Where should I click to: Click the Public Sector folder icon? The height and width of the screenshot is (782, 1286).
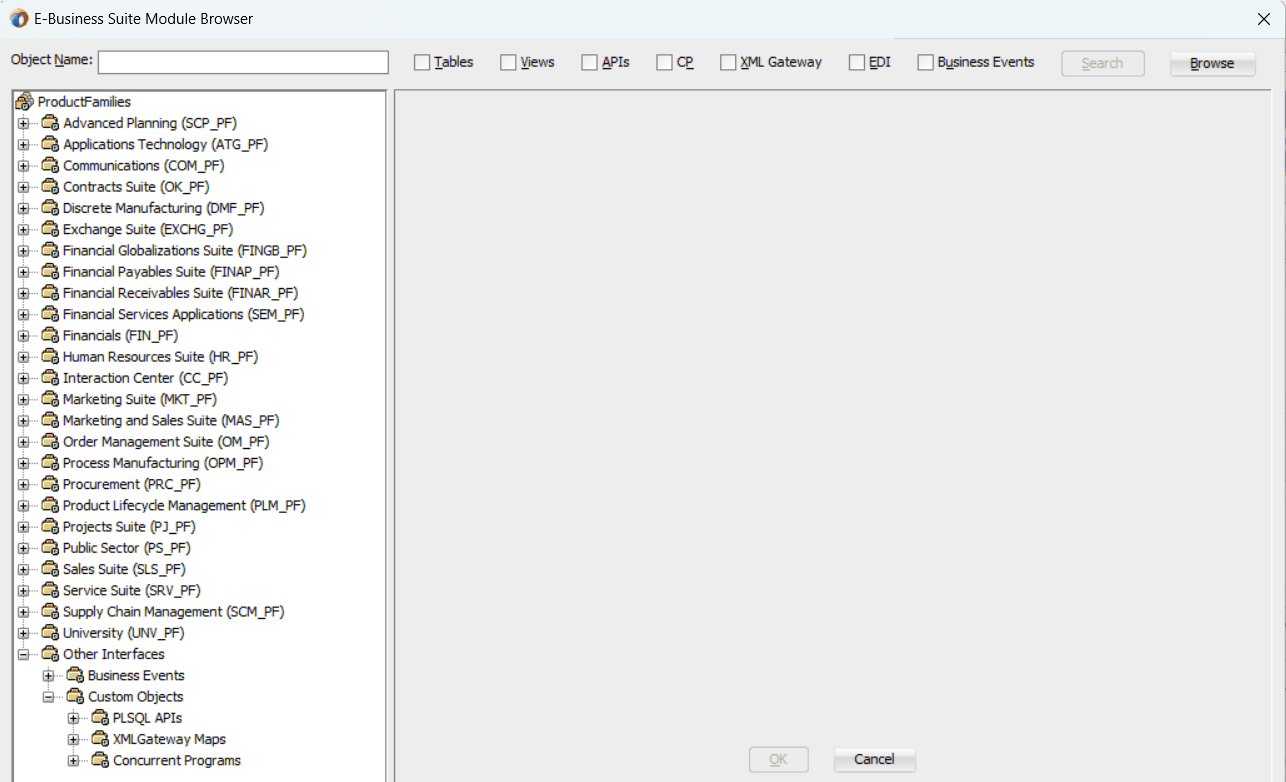[x=50, y=548]
